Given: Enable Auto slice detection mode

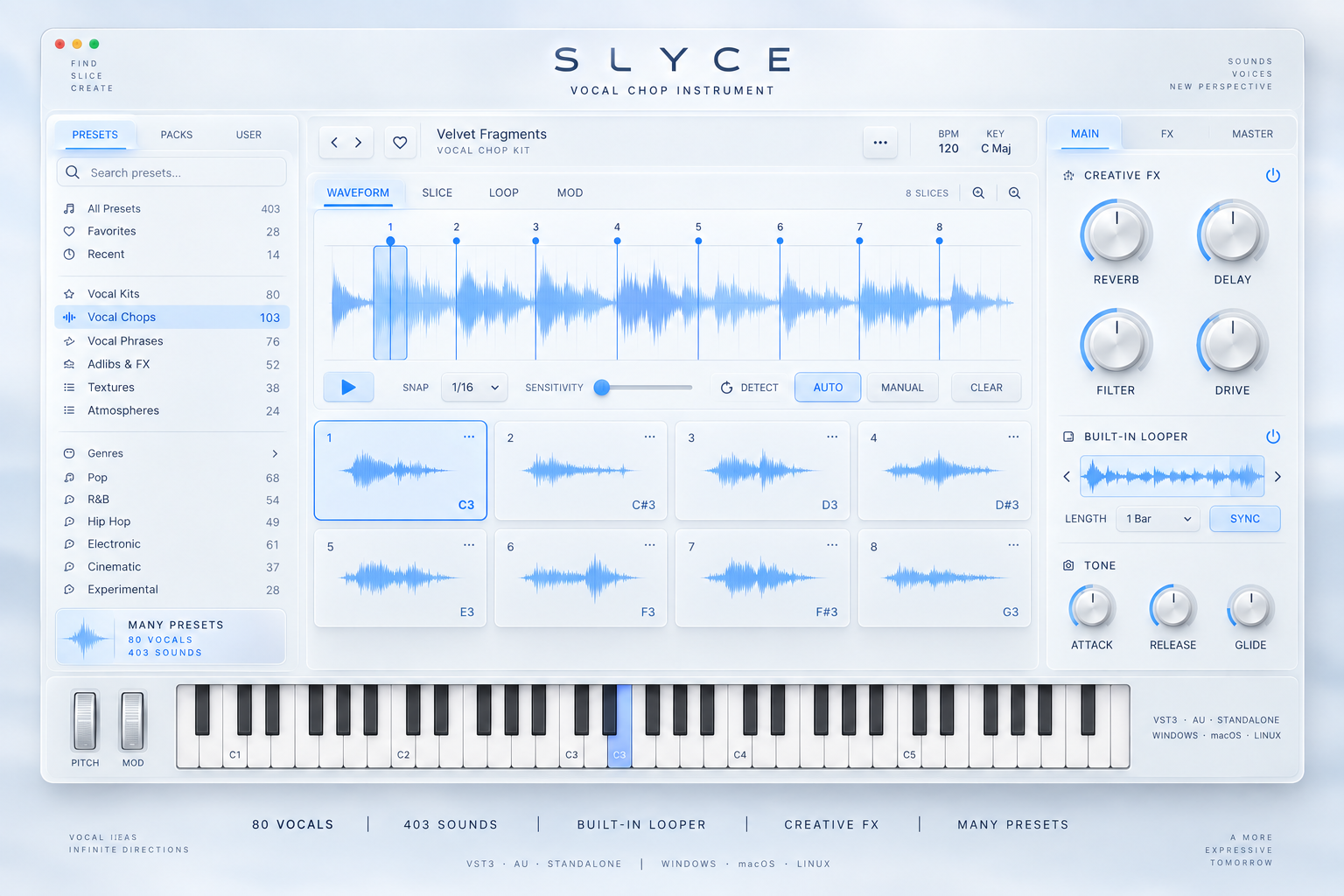Looking at the screenshot, I should coord(828,388).
